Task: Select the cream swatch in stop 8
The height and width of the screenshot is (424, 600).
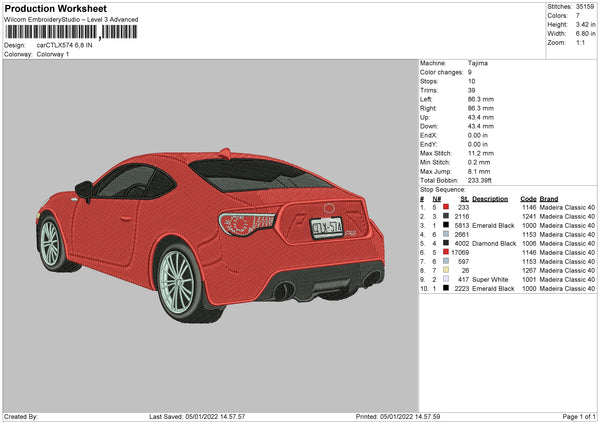Action: coord(444,270)
